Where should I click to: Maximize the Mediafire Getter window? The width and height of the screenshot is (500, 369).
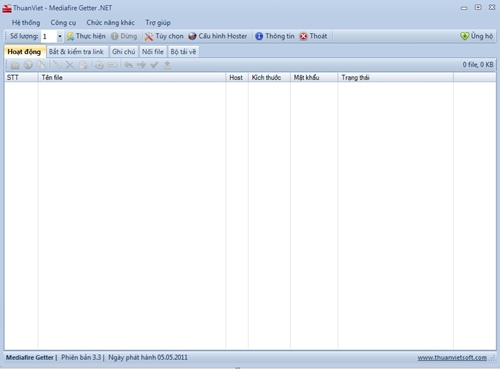pyautogui.click(x=478, y=7)
